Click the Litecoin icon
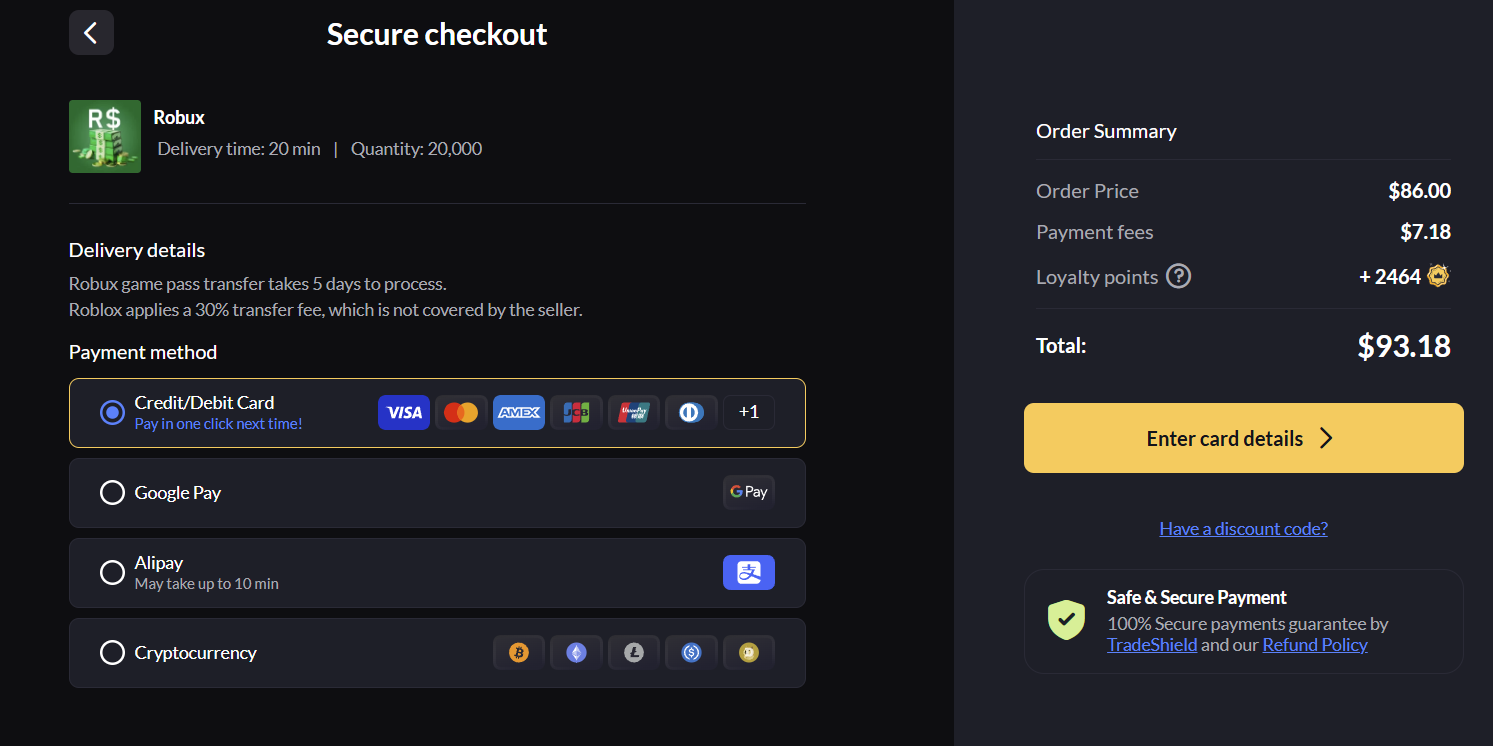Screen dimensions: 1493x746 click(x=634, y=653)
